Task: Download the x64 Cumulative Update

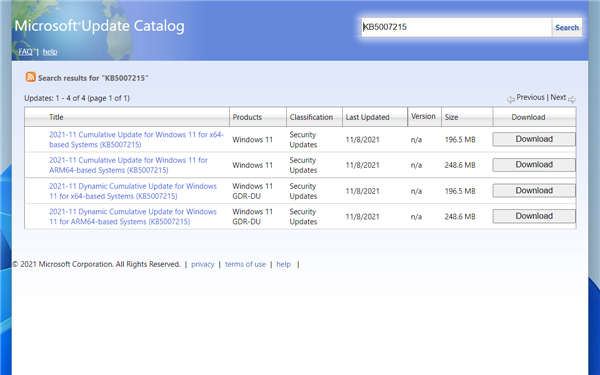Action: tap(534, 139)
